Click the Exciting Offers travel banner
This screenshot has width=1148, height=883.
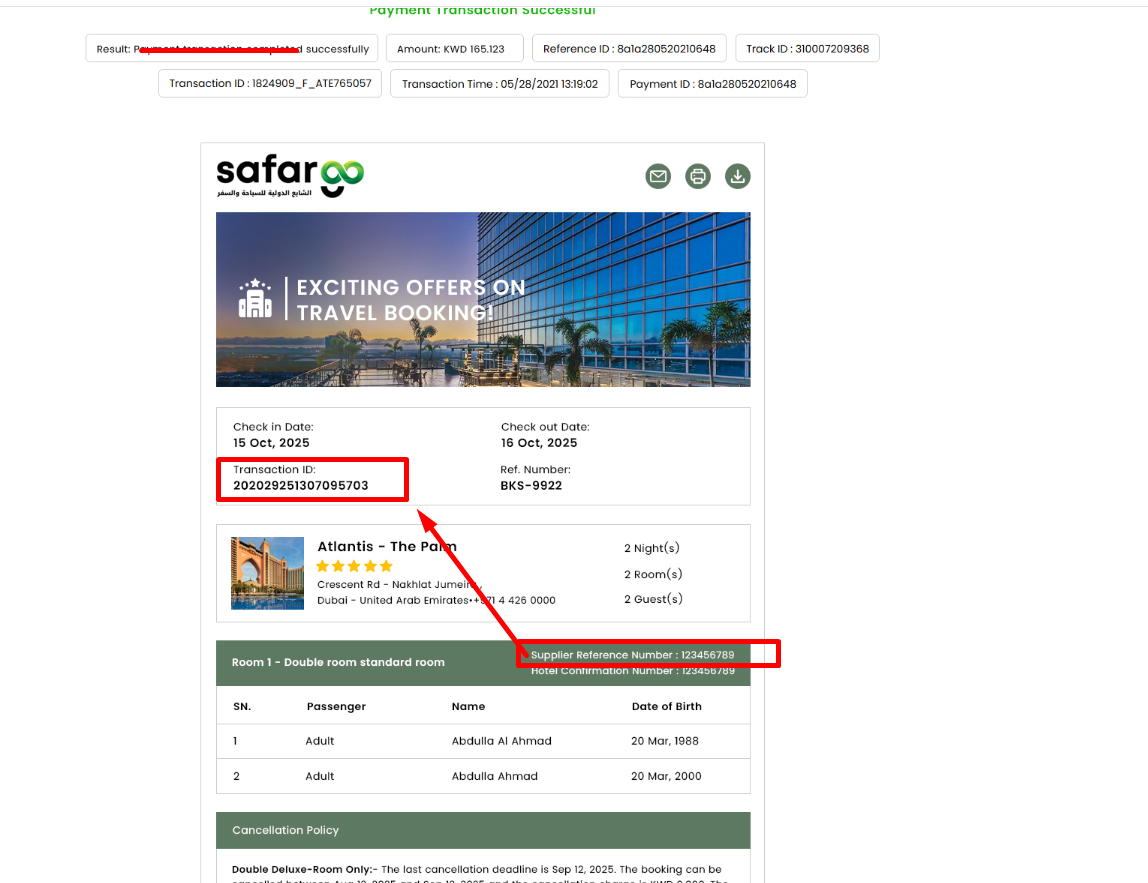[483, 299]
